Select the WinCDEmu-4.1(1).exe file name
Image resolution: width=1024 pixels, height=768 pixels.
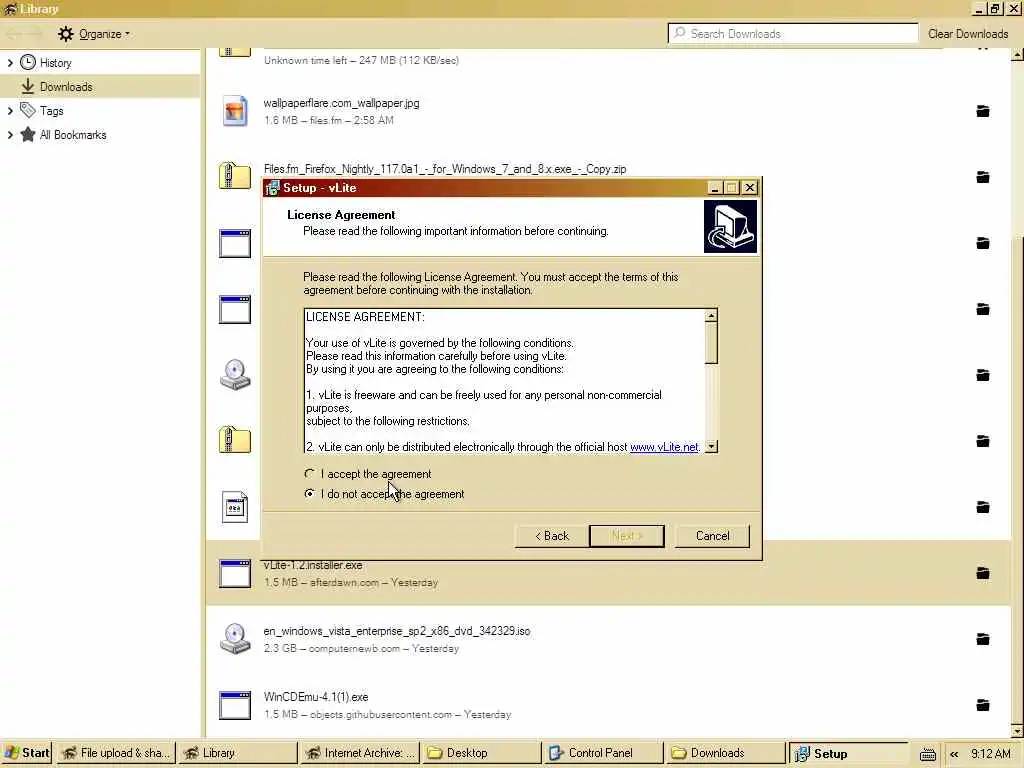click(316, 697)
